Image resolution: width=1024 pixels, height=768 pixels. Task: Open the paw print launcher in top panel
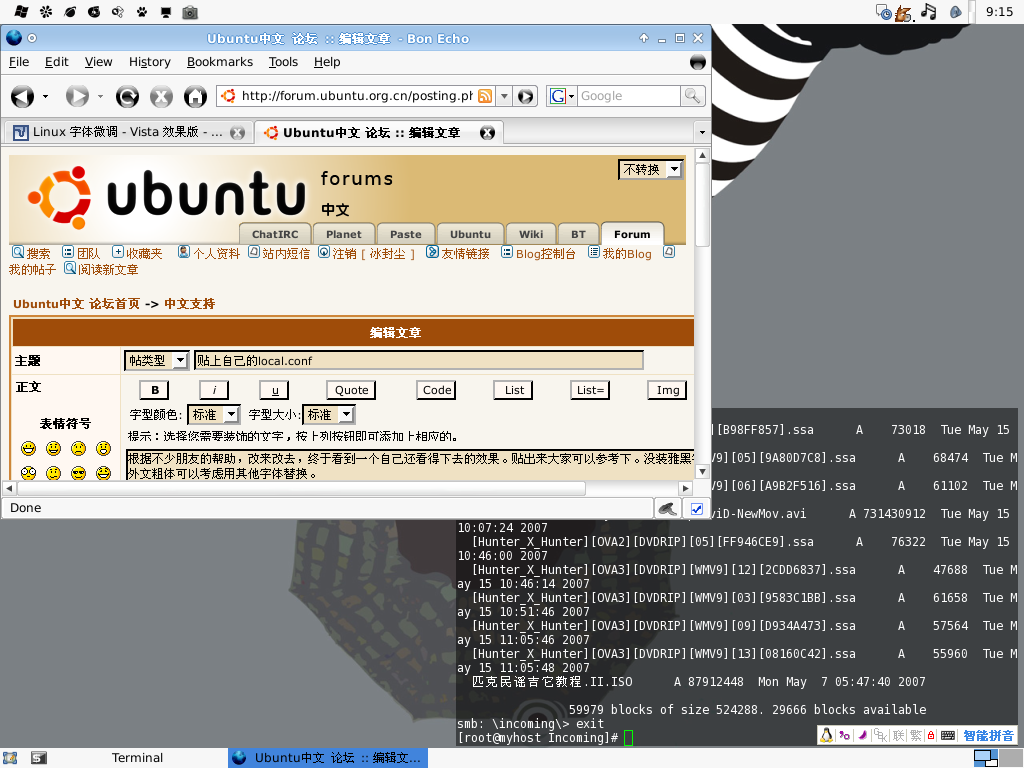tap(142, 12)
